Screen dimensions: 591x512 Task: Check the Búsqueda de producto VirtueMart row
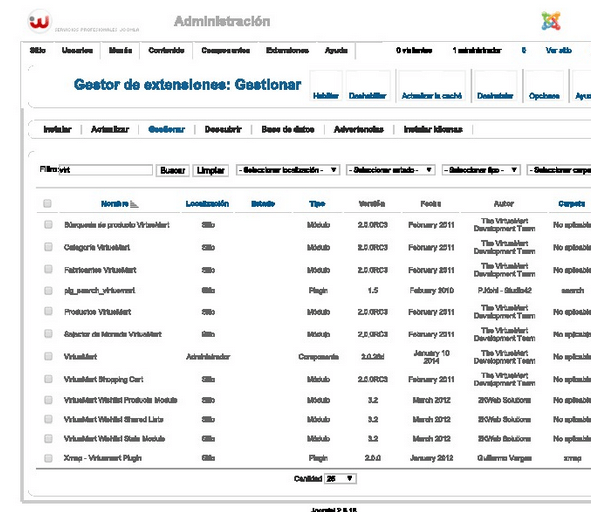click(x=48, y=225)
